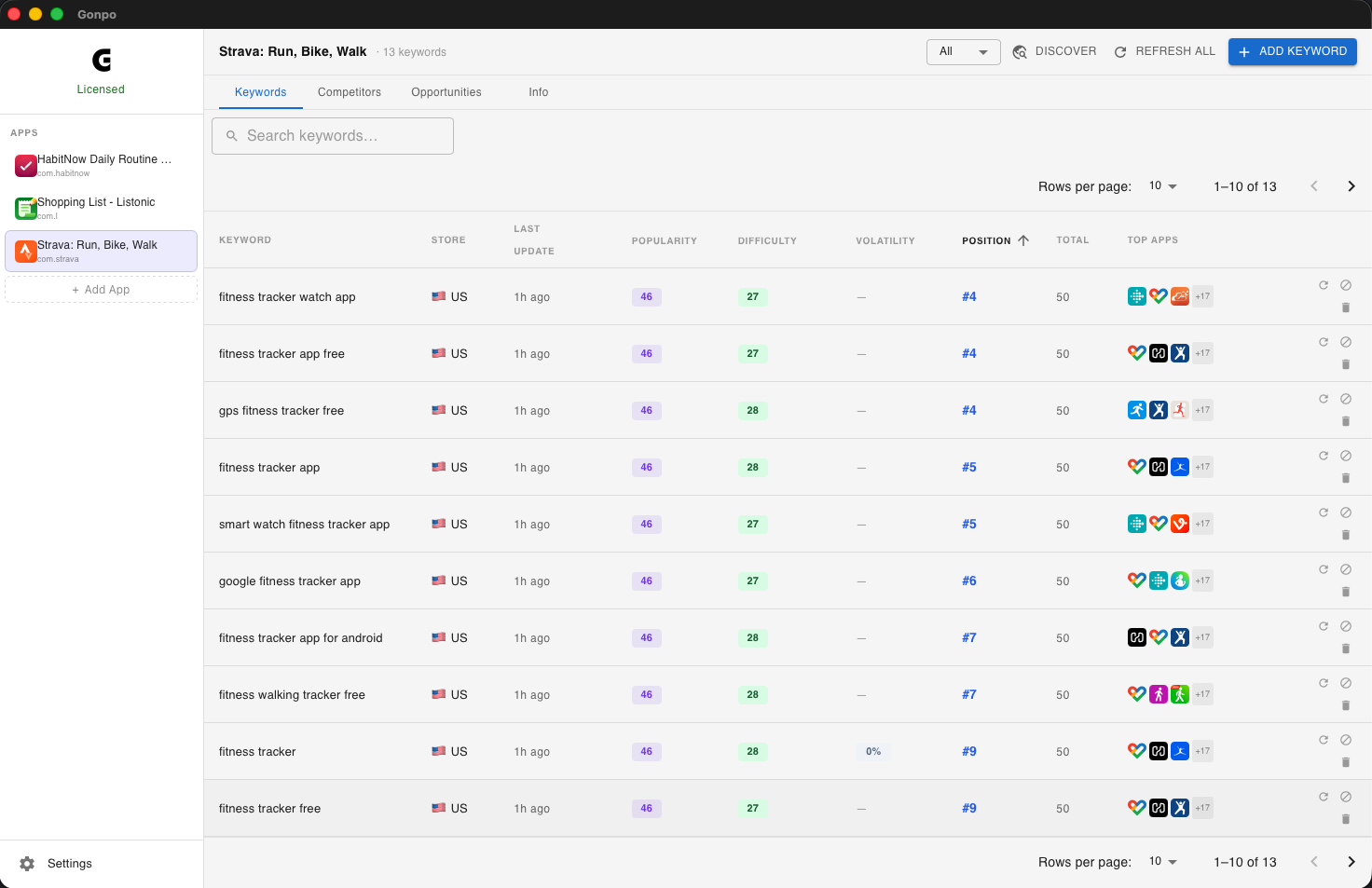The width and height of the screenshot is (1372, 888).
Task: Click the Gonpo logo above Licensed
Action: [x=101, y=61]
